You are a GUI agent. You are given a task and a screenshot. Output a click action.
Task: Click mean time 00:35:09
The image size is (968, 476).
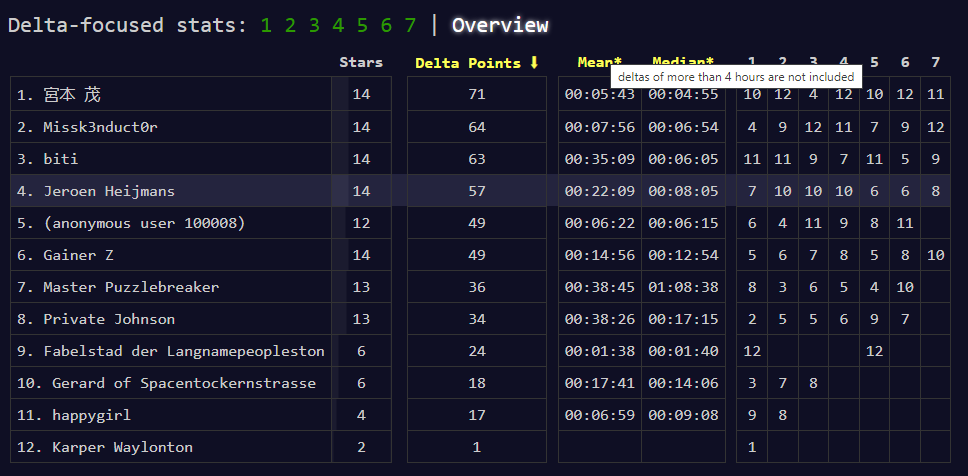click(x=599, y=159)
